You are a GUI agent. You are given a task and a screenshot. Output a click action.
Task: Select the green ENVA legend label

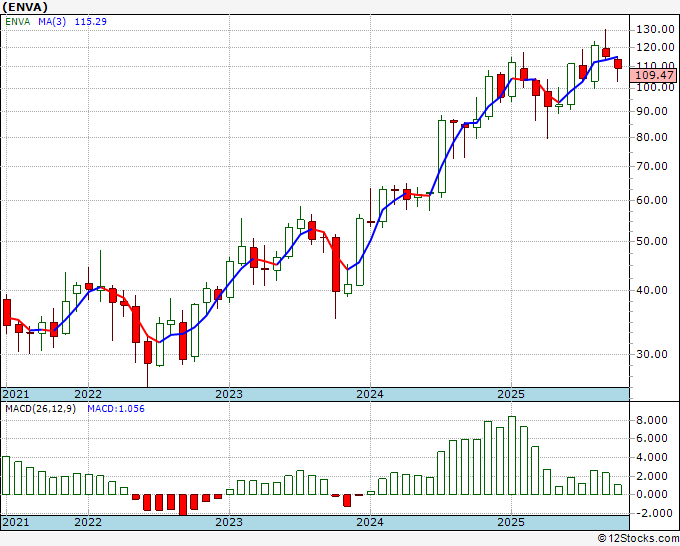coord(18,22)
